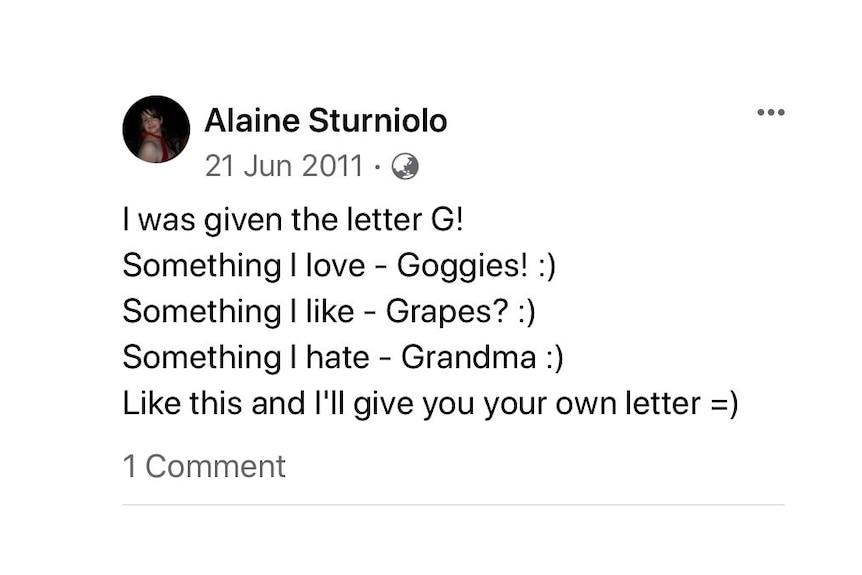
Task: Click the 'Something I like - Grapes?' line
Action: pyautogui.click(x=329, y=312)
